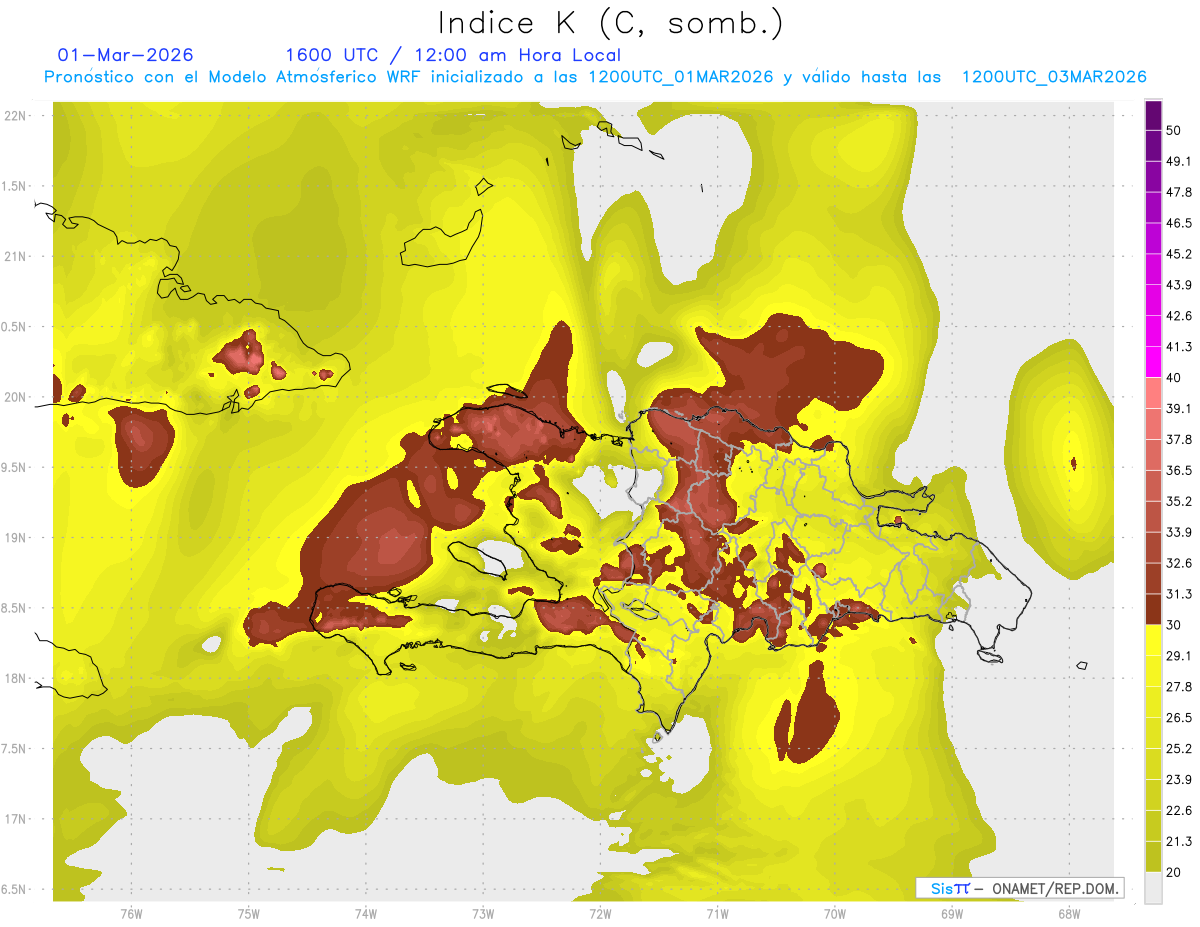The height and width of the screenshot is (927, 1200).
Task: Pick the bright yellow swatch between 29.1 and 30
Action: tap(1153, 640)
